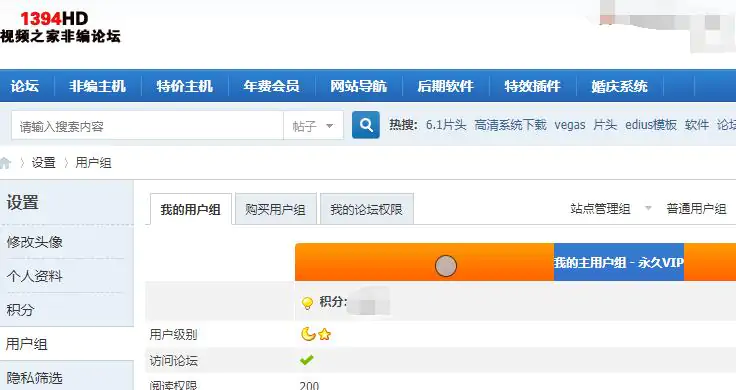Viewport: 736px width, 390px height.
Task: Open 非编主机 navigation item
Action: click(98, 86)
